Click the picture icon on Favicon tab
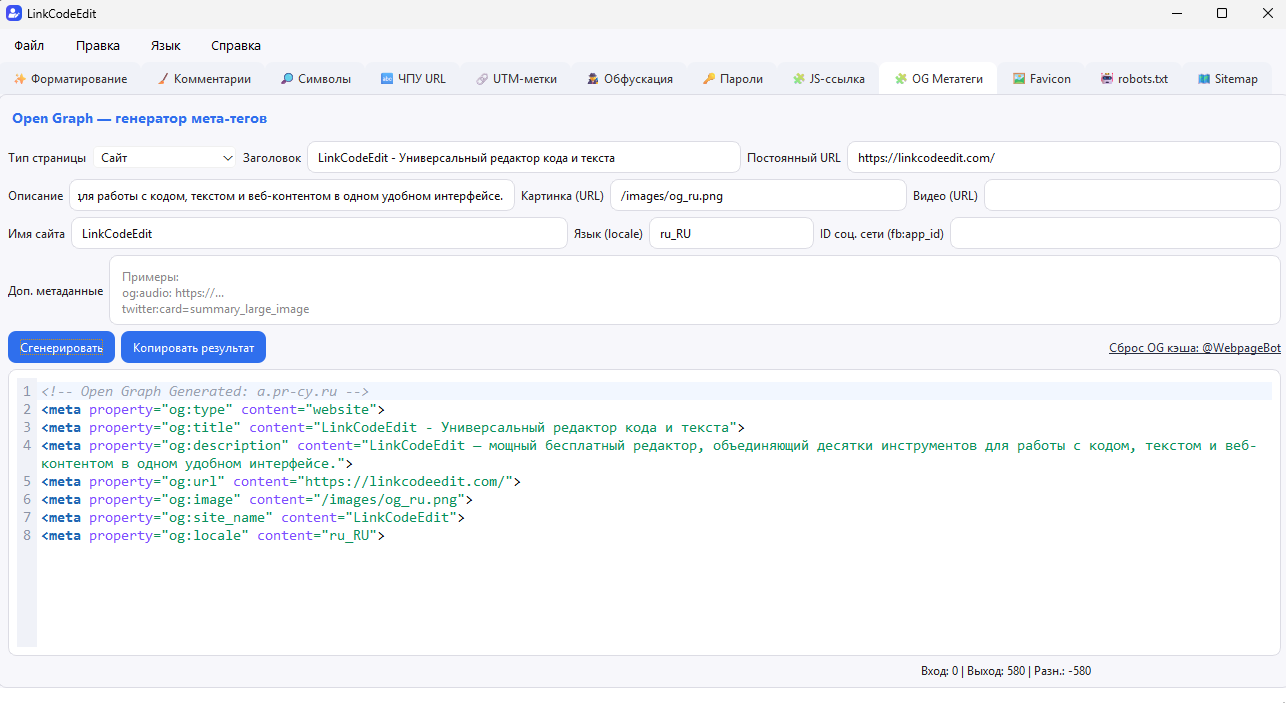Image resolution: width=1286 pixels, height=703 pixels. pyautogui.click(x=1019, y=79)
